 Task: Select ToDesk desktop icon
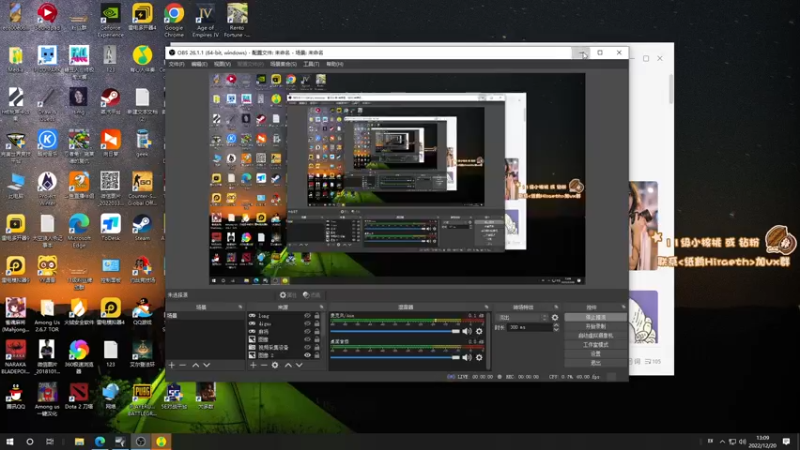click(x=111, y=228)
